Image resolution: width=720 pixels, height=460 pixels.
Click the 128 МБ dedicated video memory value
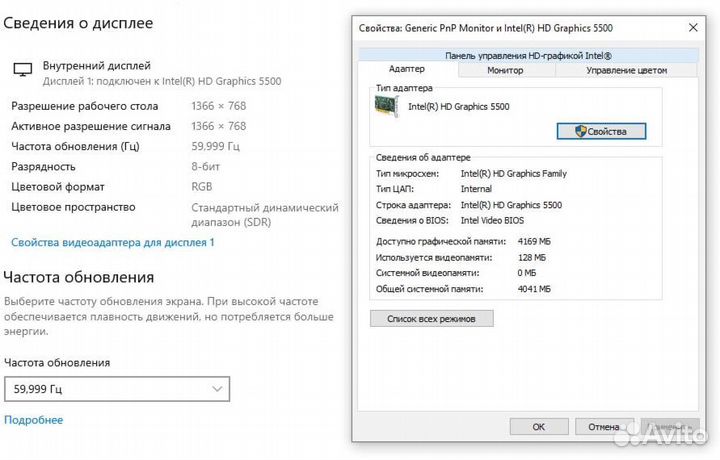point(532,258)
